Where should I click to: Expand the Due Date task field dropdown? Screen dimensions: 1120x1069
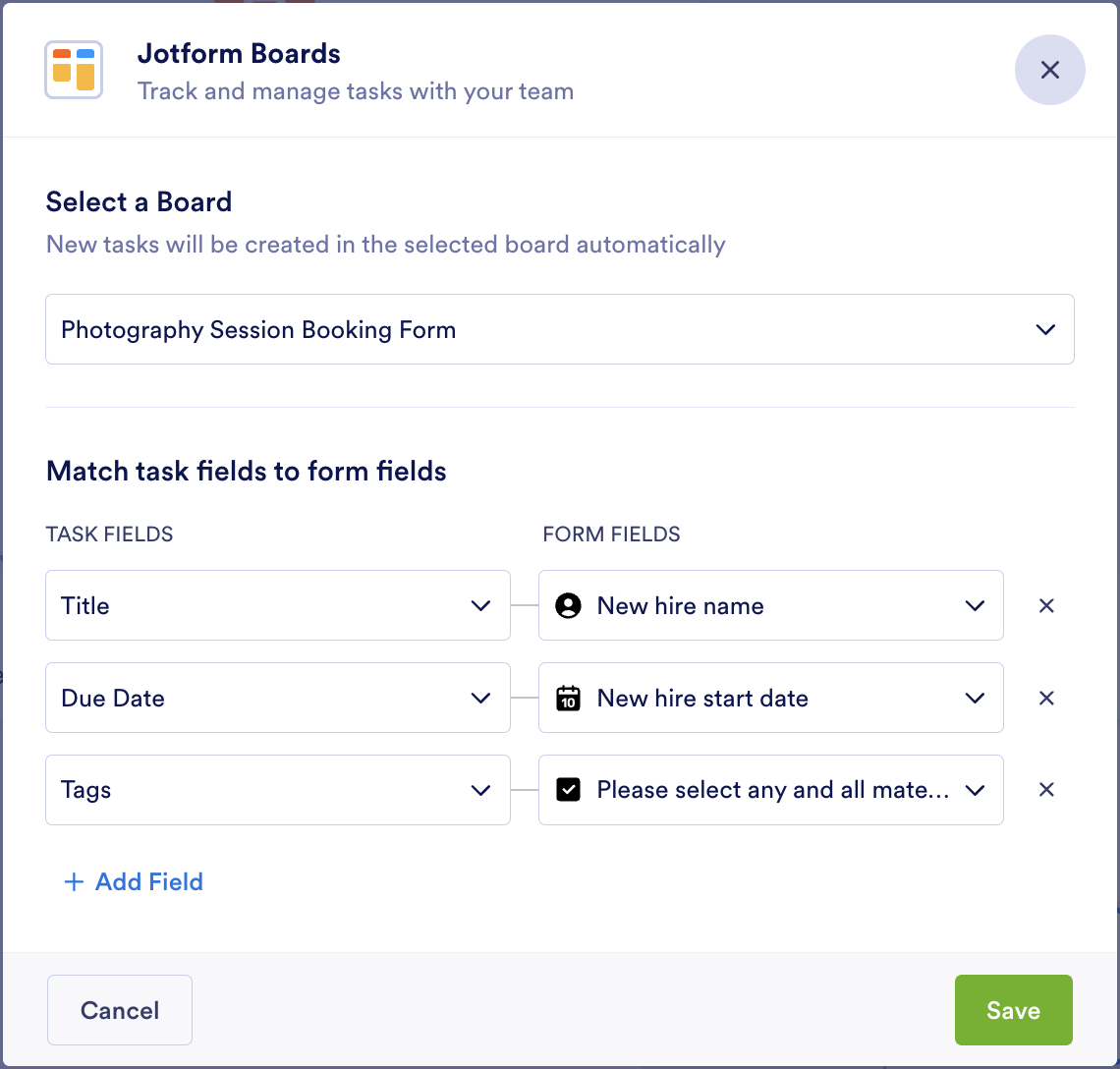point(278,698)
